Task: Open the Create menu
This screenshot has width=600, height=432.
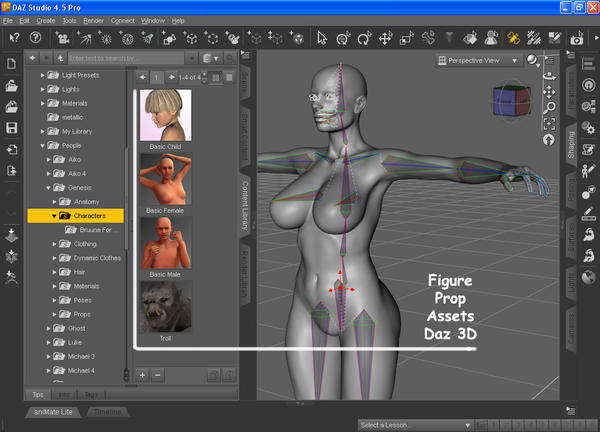Action: 46,21
